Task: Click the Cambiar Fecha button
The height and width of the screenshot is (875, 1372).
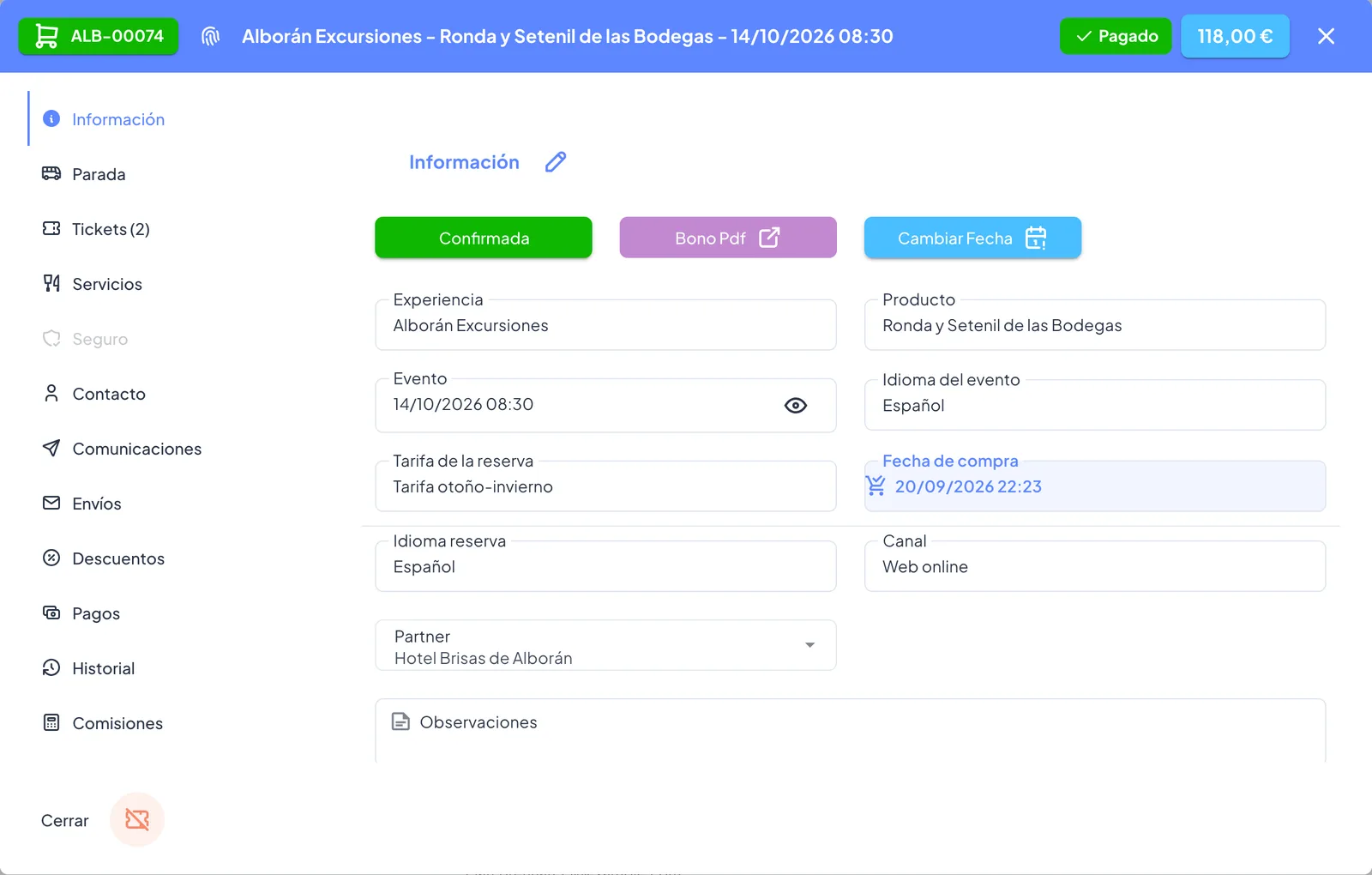Action: click(x=972, y=238)
